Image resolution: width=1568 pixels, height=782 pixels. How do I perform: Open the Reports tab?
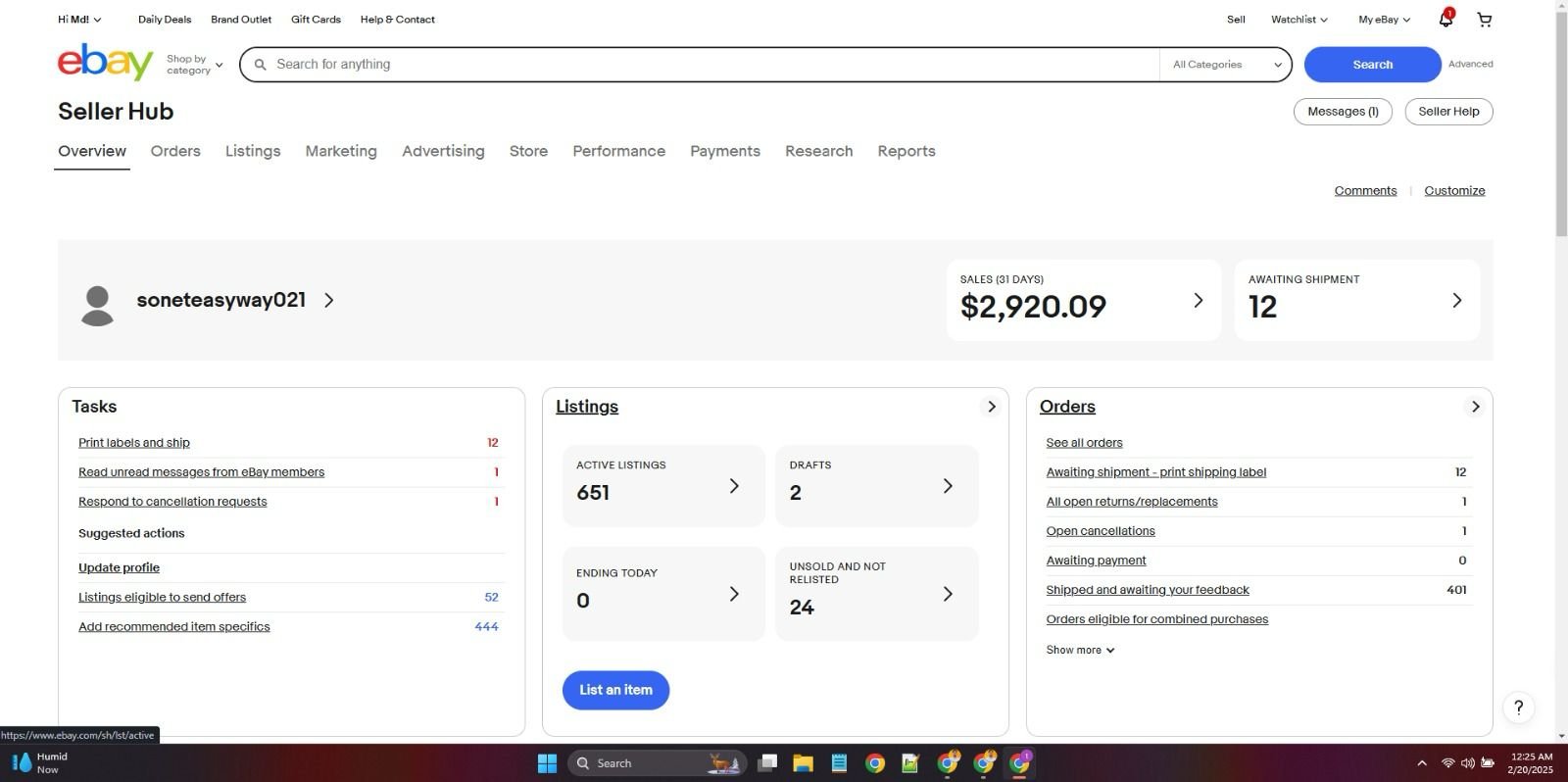(x=906, y=151)
